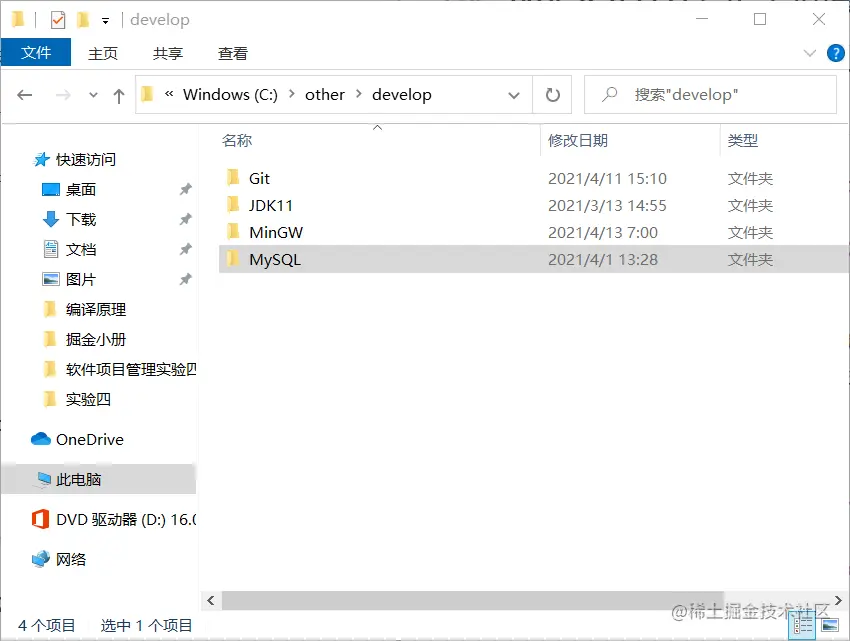The width and height of the screenshot is (850, 641).
Task: Switch to the 主页 ribbon tab
Action: (102, 53)
